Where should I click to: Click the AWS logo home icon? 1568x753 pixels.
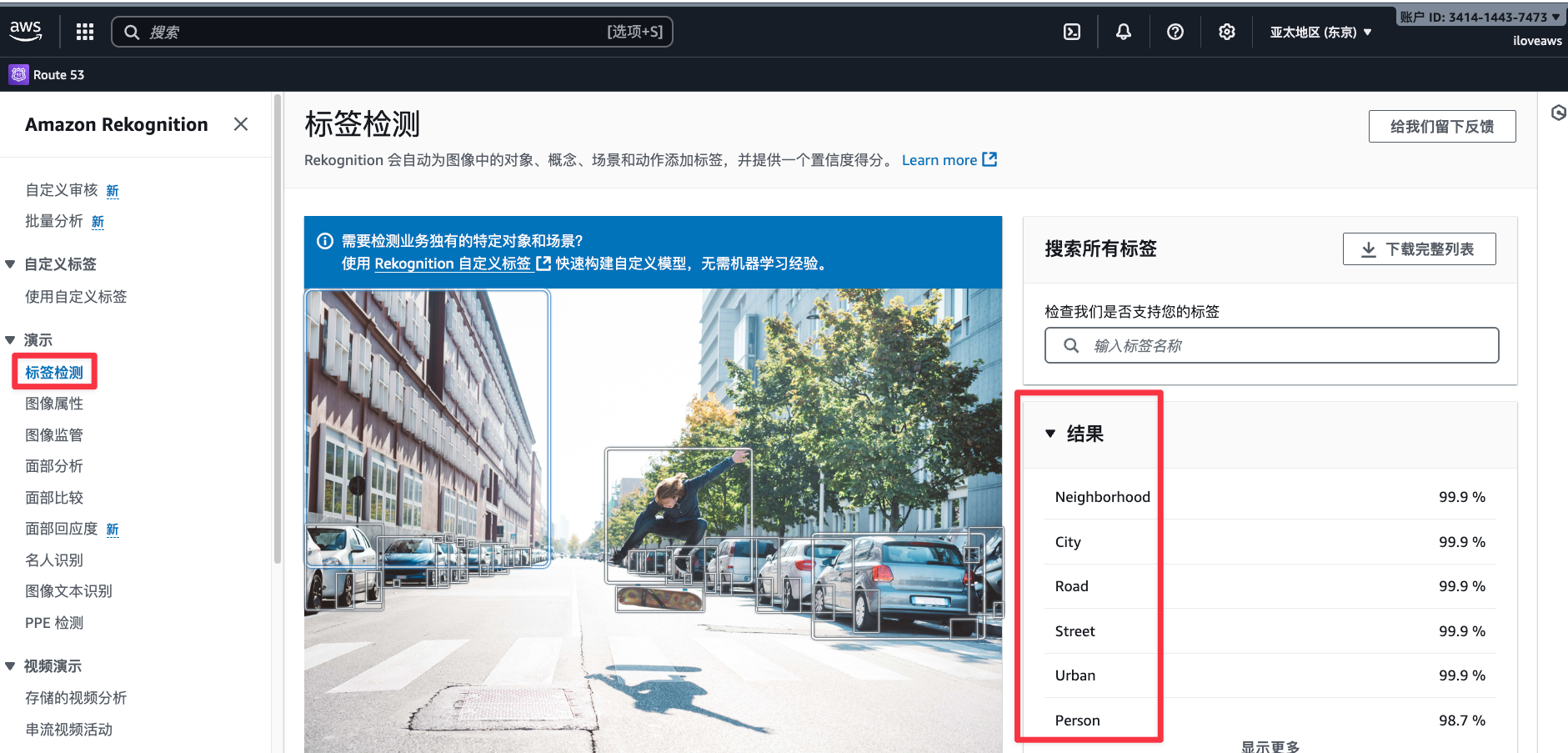pos(26,31)
